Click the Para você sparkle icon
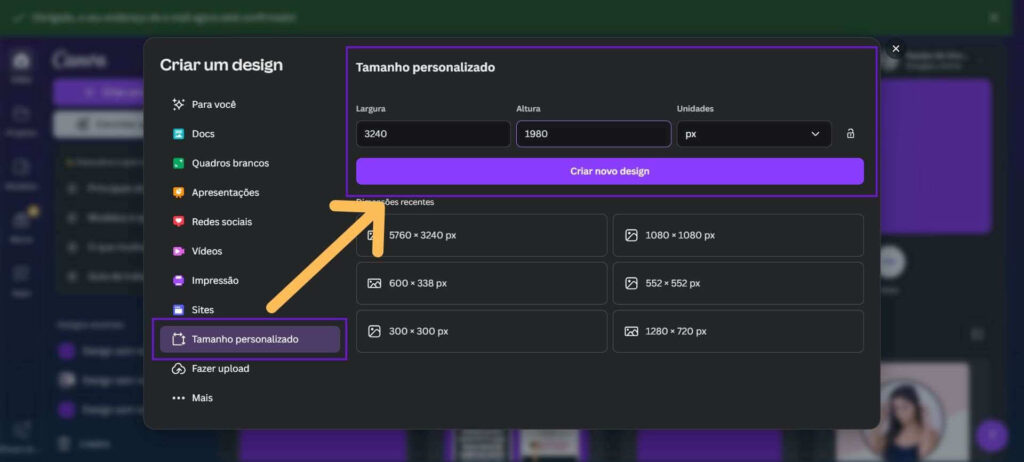The height and width of the screenshot is (462, 1024). click(178, 104)
